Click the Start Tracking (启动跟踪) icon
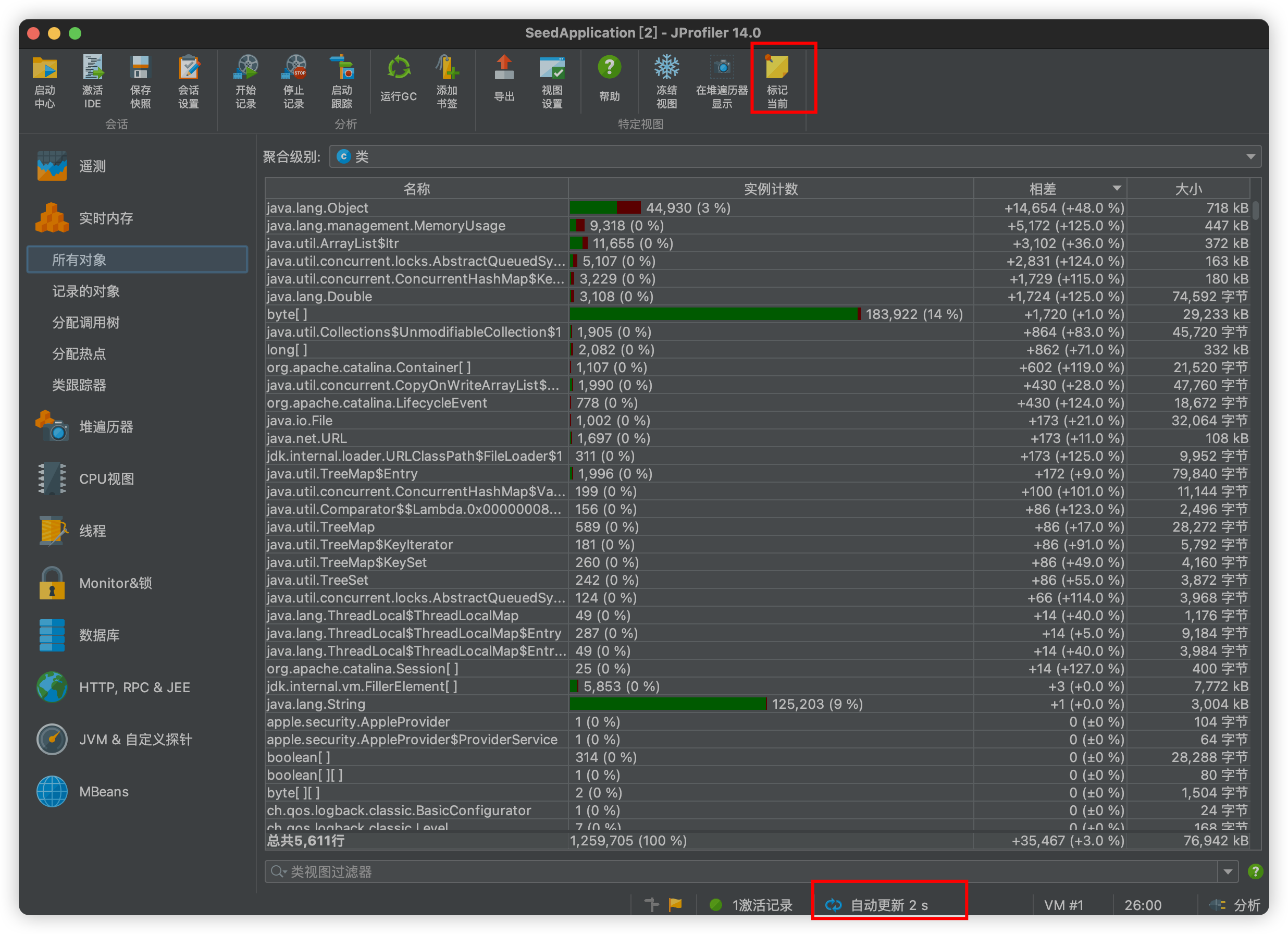Viewport: 1288px width, 934px height. pyautogui.click(x=342, y=81)
